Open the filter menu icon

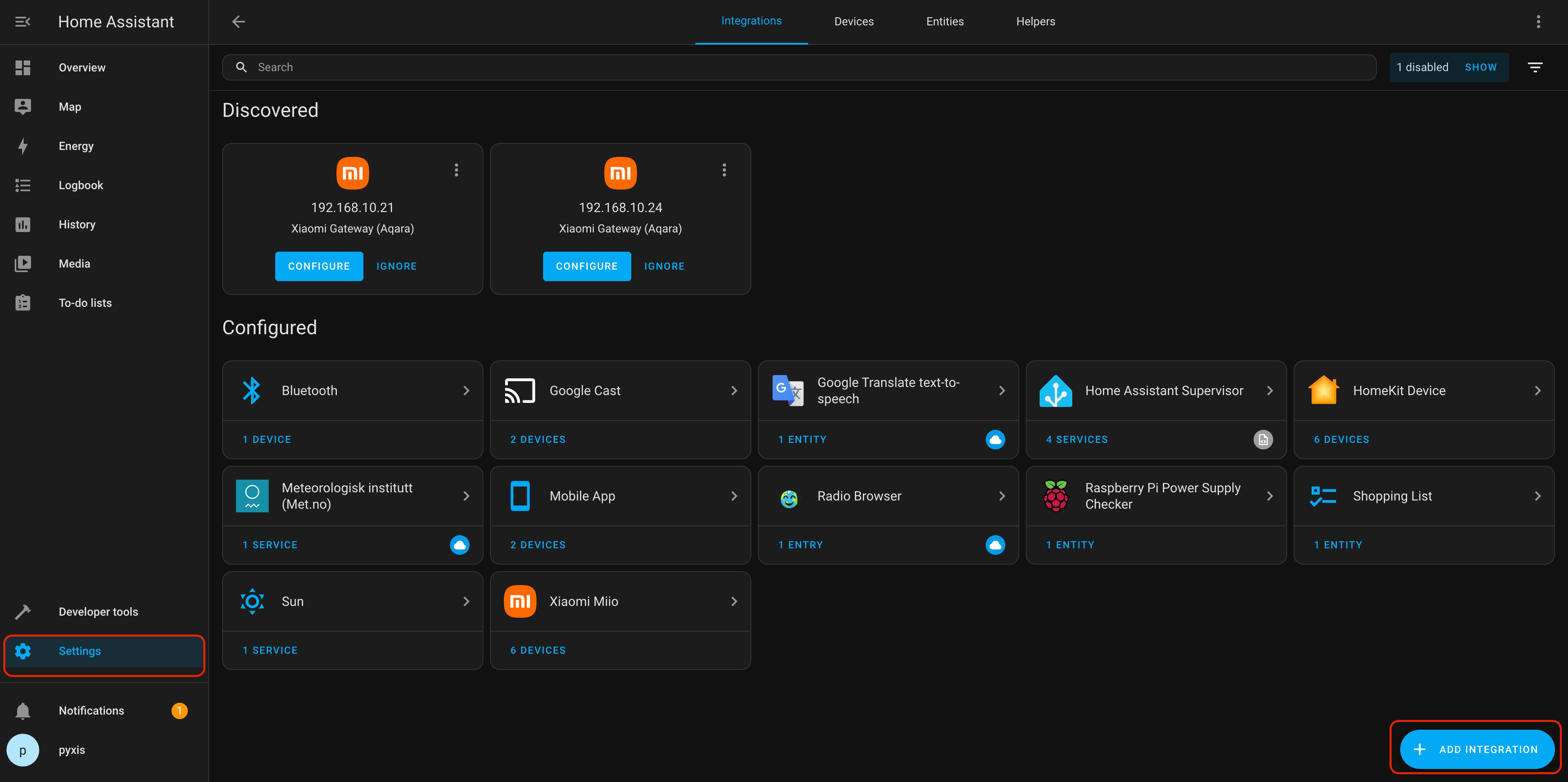pos(1535,67)
